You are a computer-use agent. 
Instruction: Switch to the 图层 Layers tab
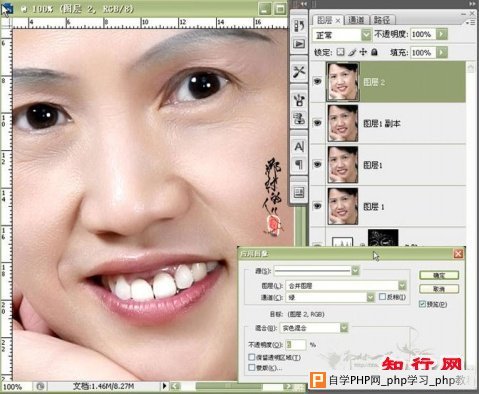click(x=324, y=20)
